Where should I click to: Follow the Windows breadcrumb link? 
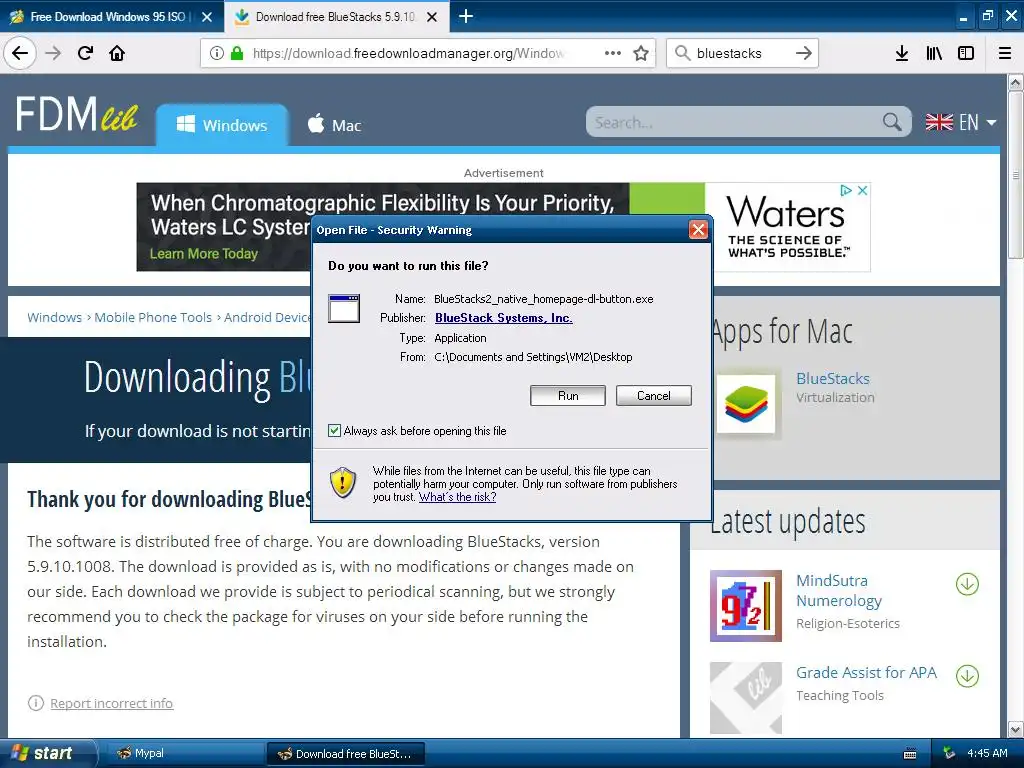point(54,317)
